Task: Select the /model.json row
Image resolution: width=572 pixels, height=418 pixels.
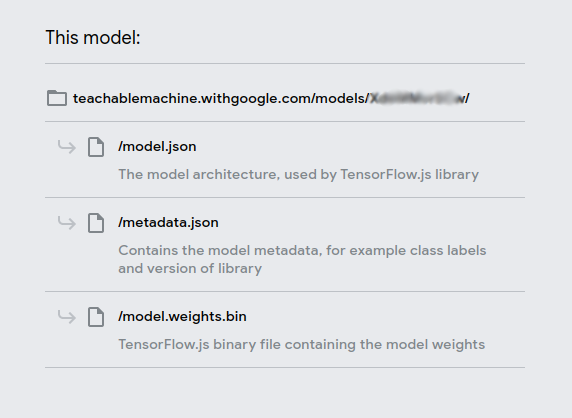Action: coord(285,160)
